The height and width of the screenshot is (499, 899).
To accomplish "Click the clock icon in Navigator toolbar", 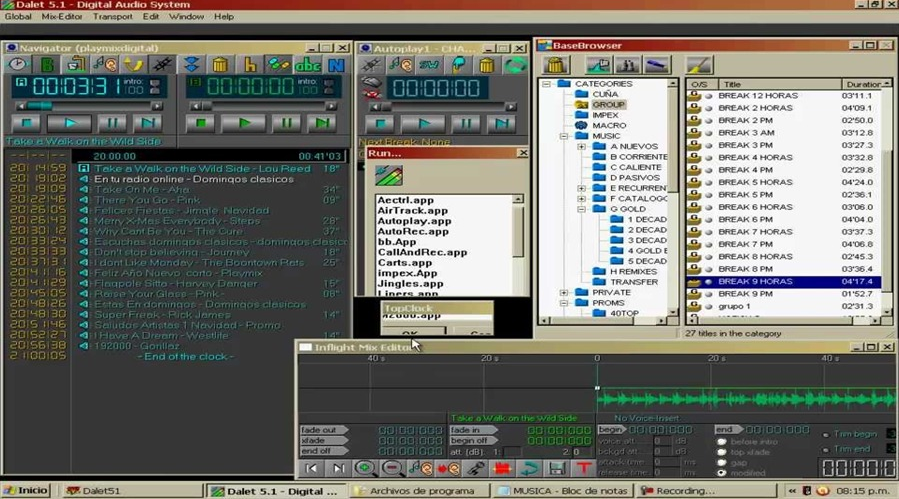I will tap(17, 65).
